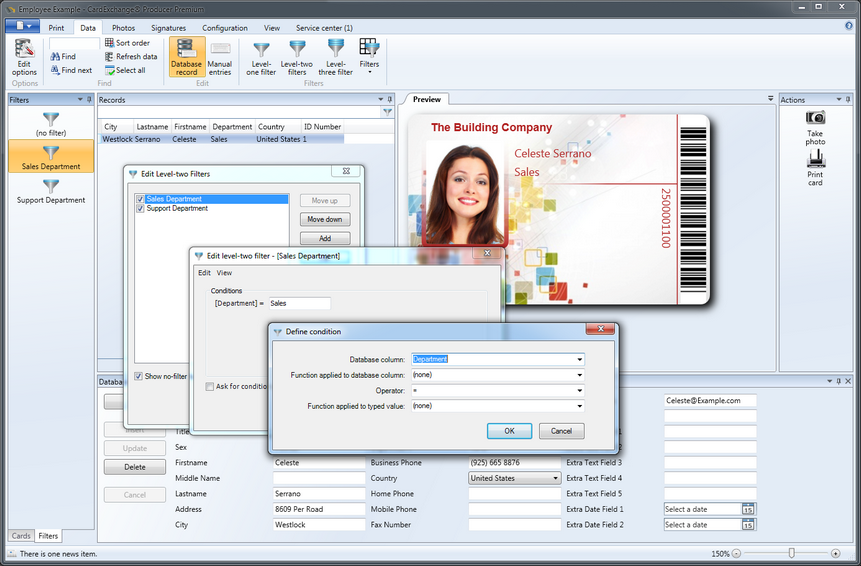This screenshot has width=861, height=566.
Task: Click the zoom in plus button
Action: point(835,553)
